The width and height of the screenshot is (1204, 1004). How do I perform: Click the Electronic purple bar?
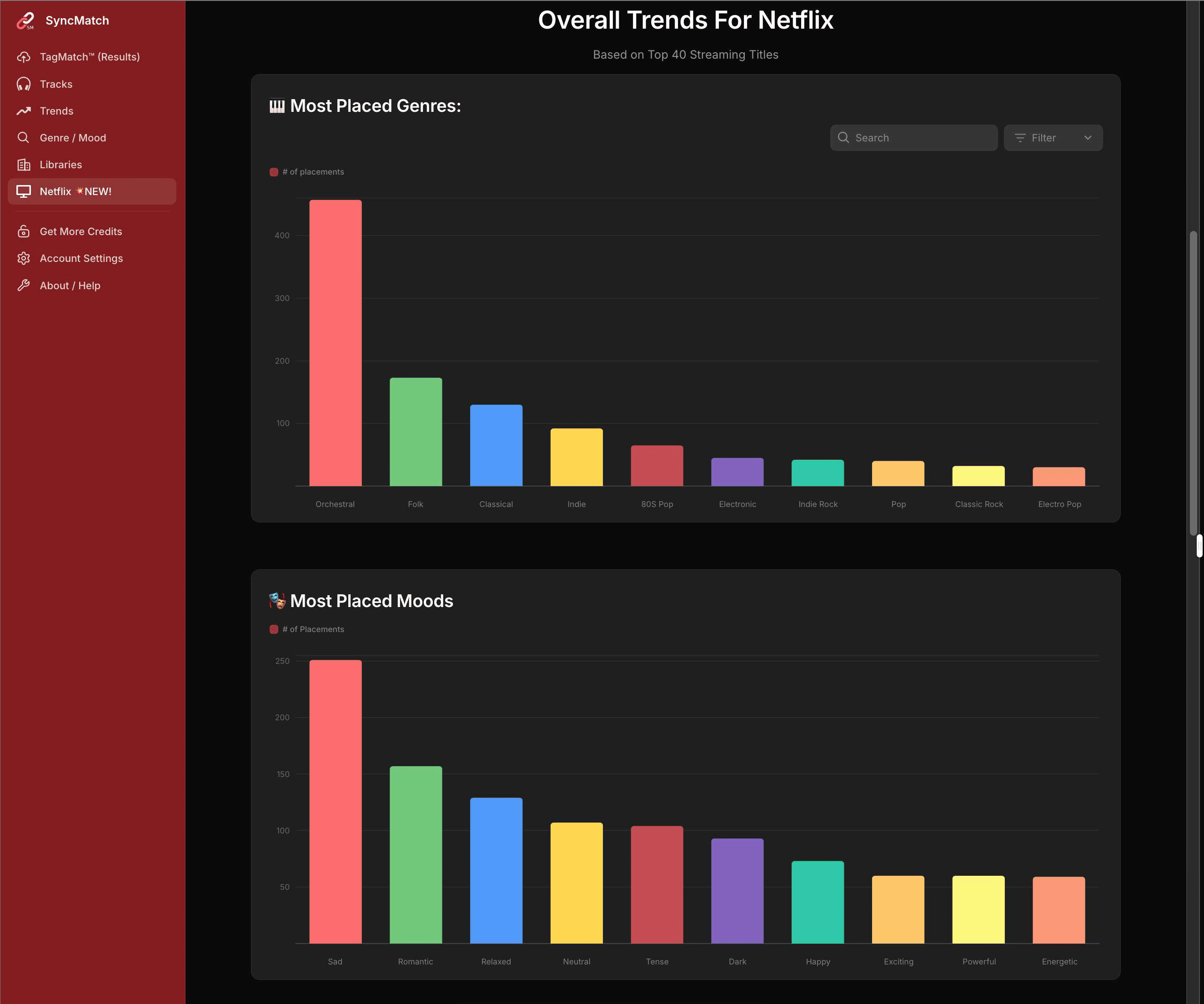point(737,472)
